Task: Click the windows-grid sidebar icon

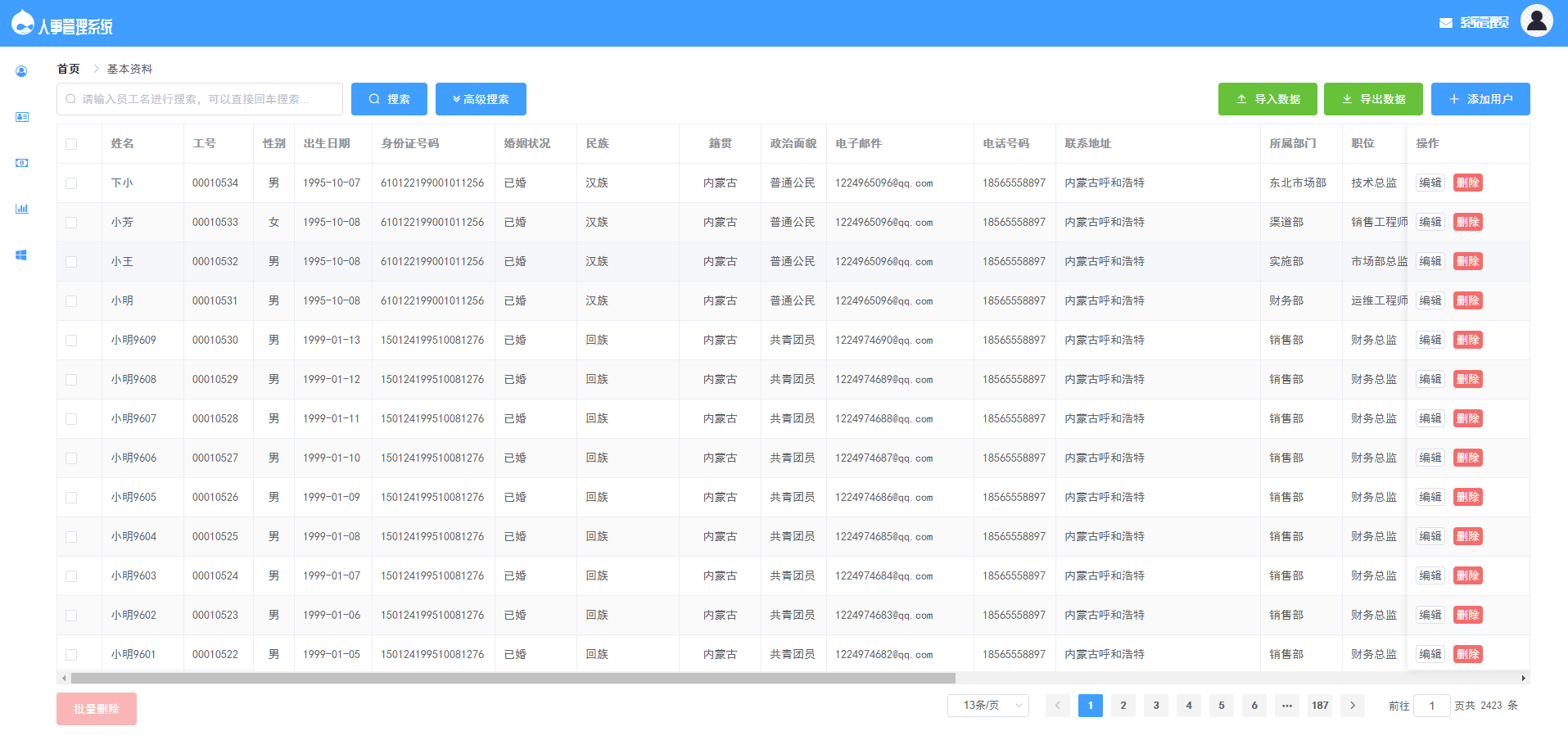Action: pos(21,254)
